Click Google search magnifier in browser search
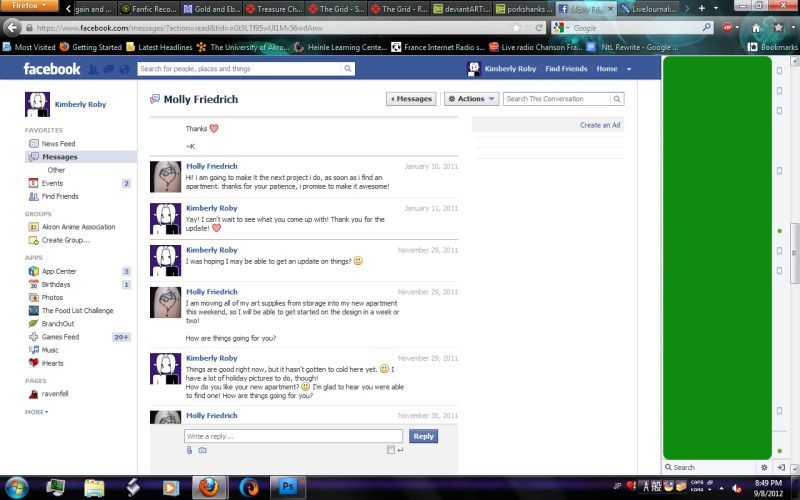The width and height of the screenshot is (800, 500). pos(707,28)
